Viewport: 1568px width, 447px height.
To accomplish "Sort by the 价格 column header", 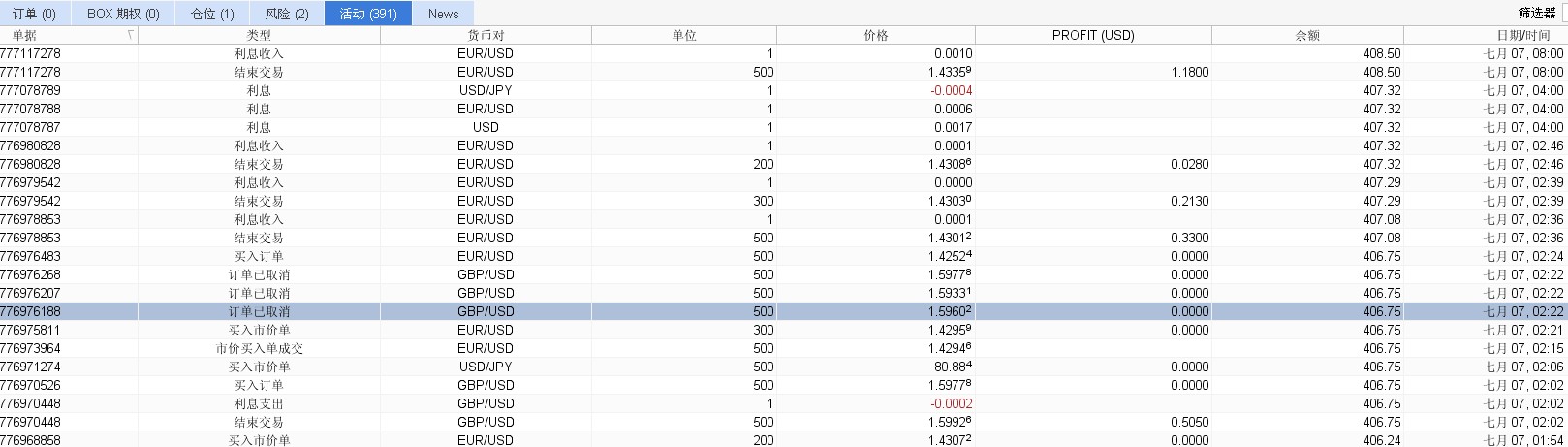I will pos(876,35).
